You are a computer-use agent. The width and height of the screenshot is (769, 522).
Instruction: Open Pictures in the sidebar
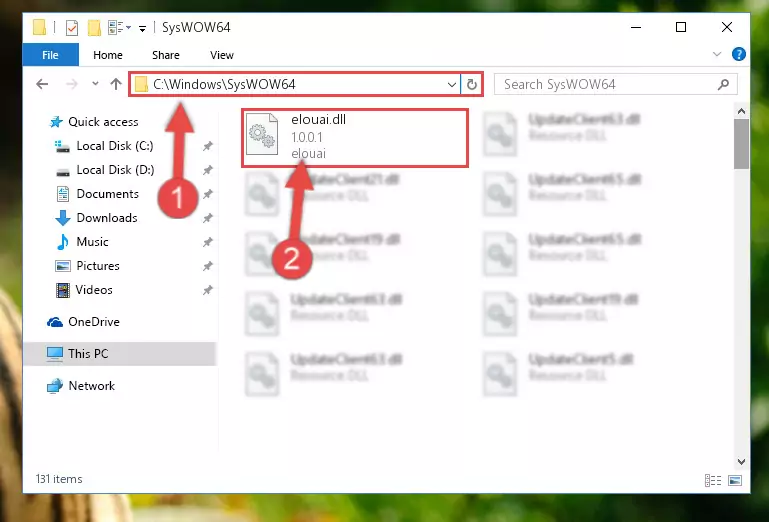tap(98, 266)
